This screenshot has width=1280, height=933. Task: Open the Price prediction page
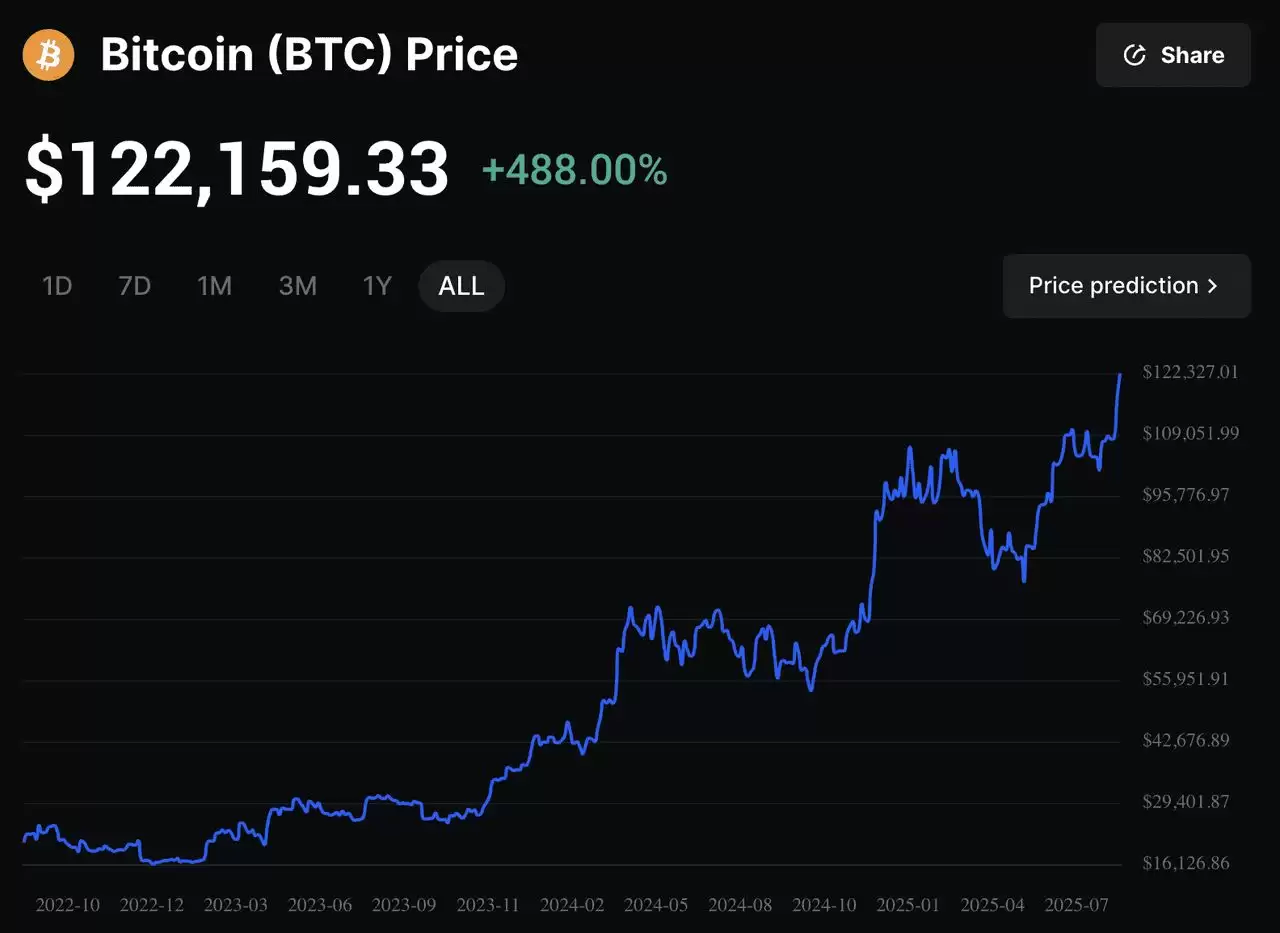(1126, 286)
